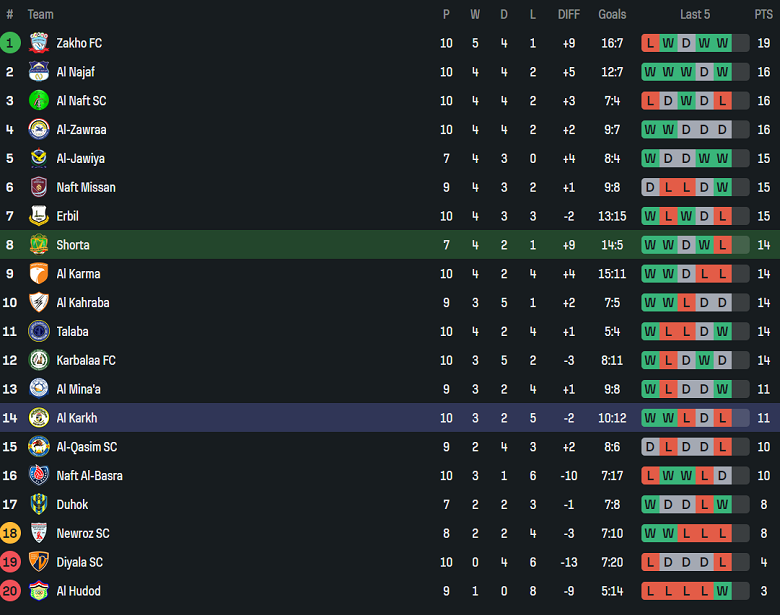Click the Erbil club crest
The height and width of the screenshot is (615, 780).
coord(38,216)
